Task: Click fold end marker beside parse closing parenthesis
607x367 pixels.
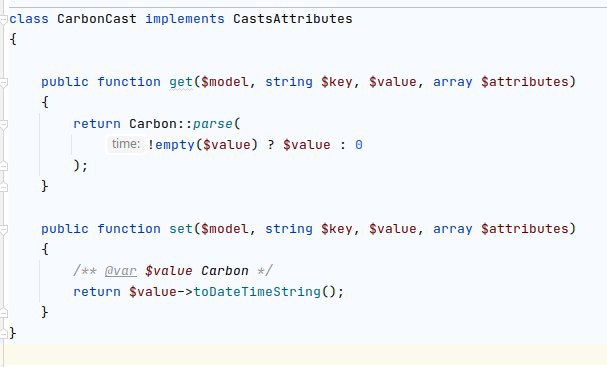Action: [x=3, y=166]
